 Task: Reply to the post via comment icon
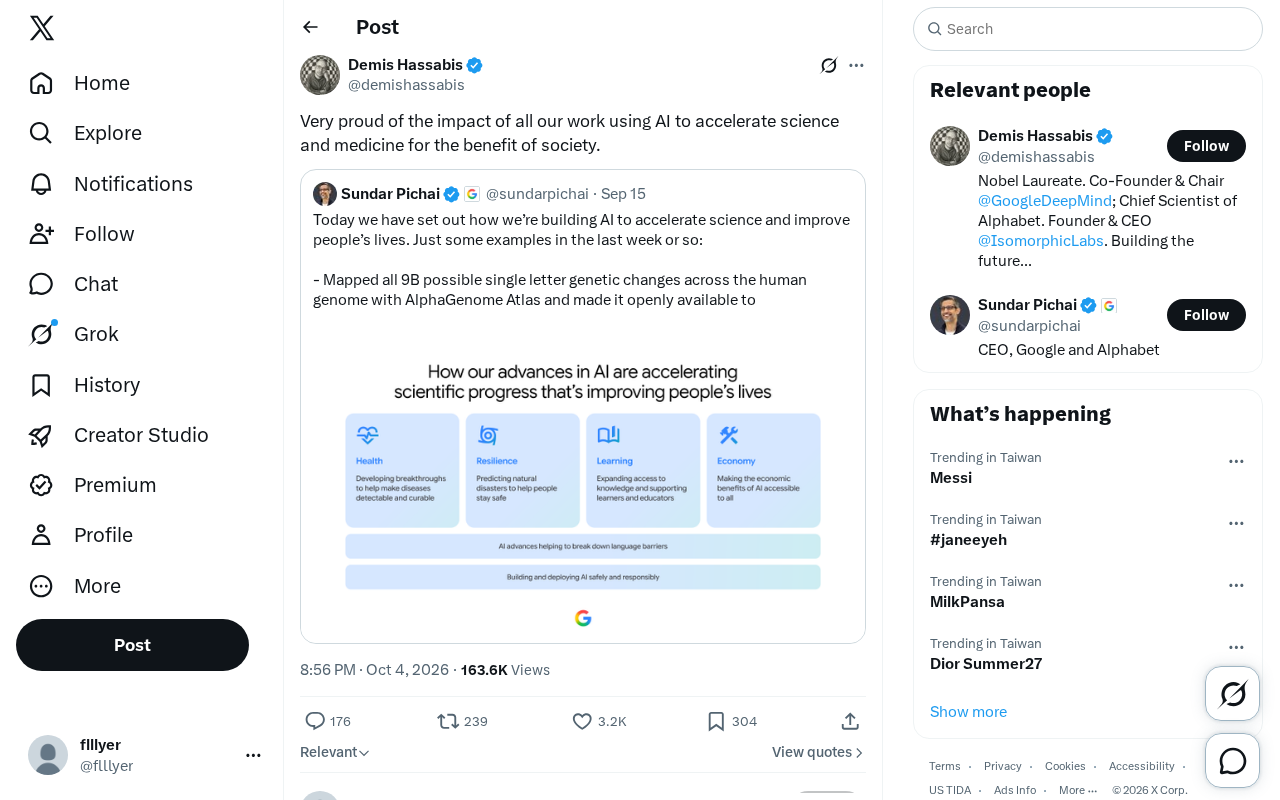click(x=315, y=721)
